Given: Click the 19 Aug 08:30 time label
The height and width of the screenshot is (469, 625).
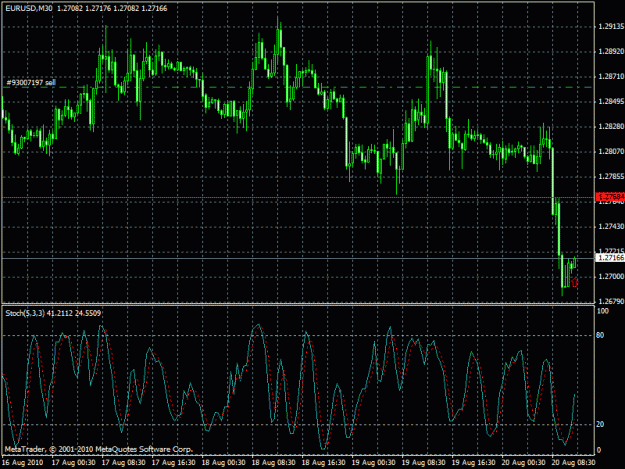Looking at the screenshot, I should [424, 463].
